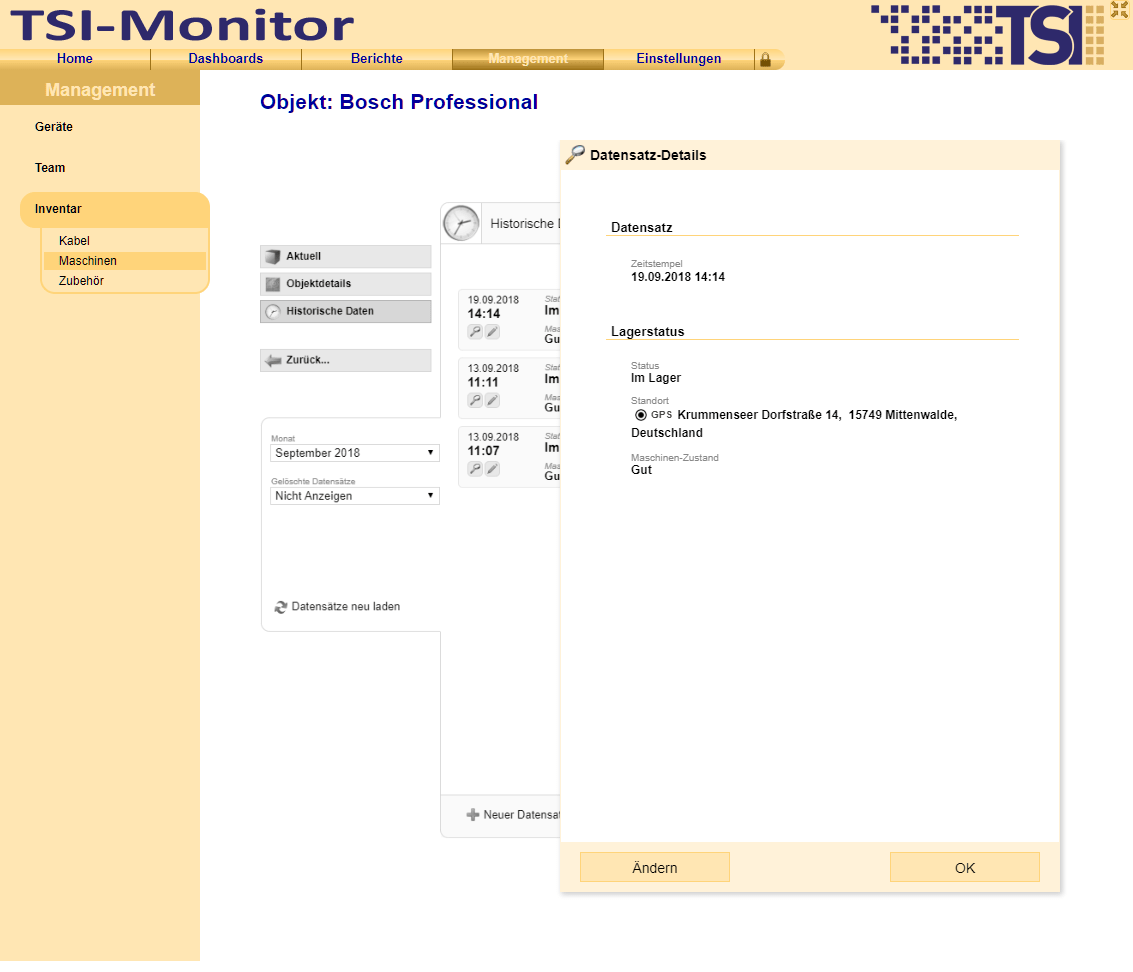Click the cube icon on Aktuell button

[272, 257]
